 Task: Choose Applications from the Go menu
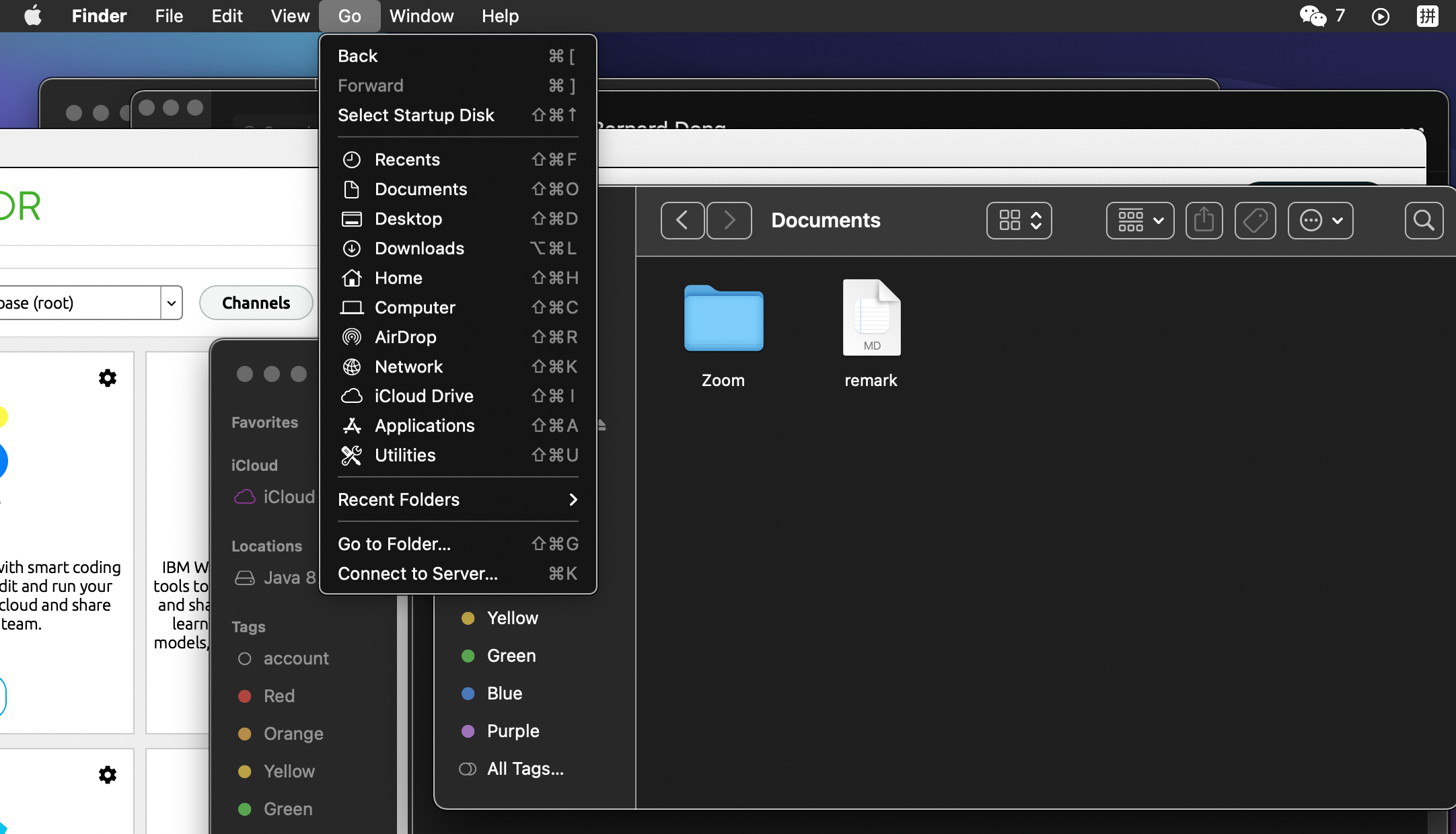point(458,426)
